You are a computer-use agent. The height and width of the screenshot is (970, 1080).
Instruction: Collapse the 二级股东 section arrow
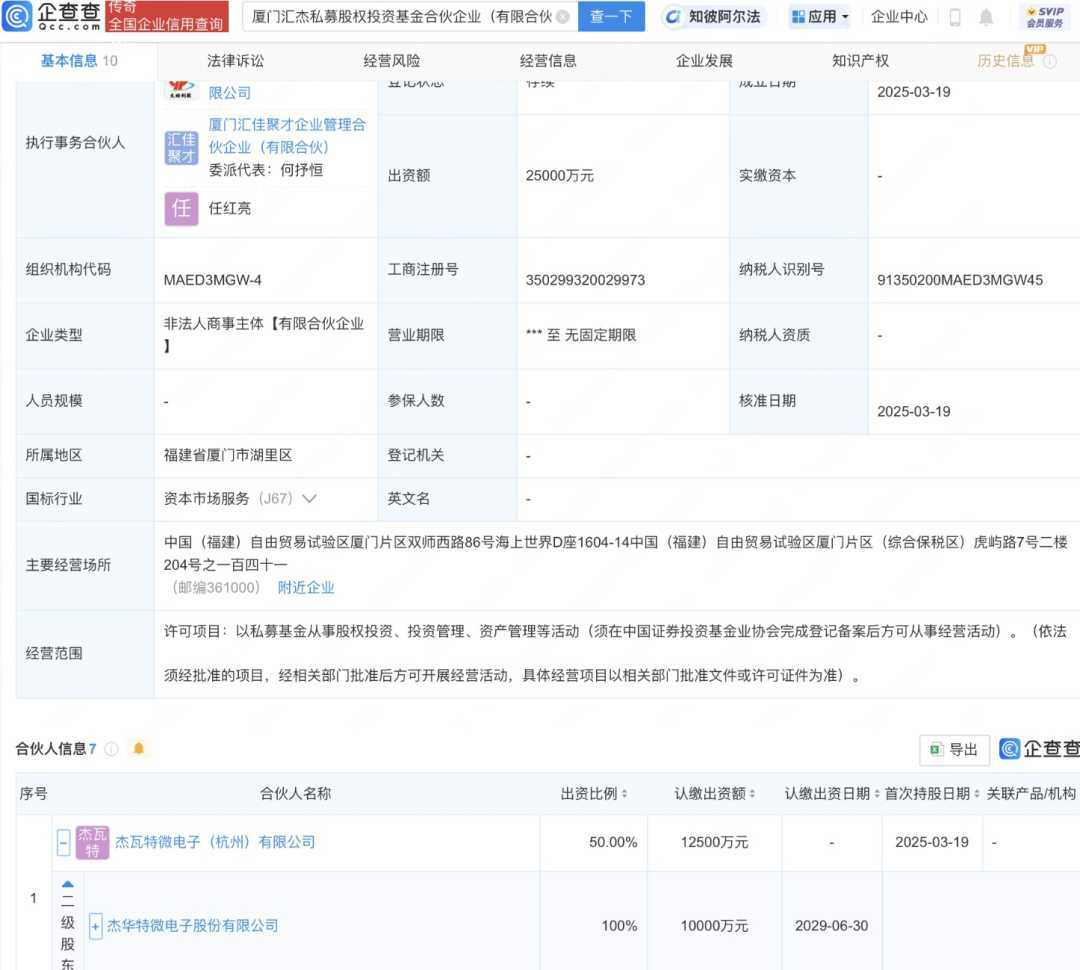tap(68, 884)
